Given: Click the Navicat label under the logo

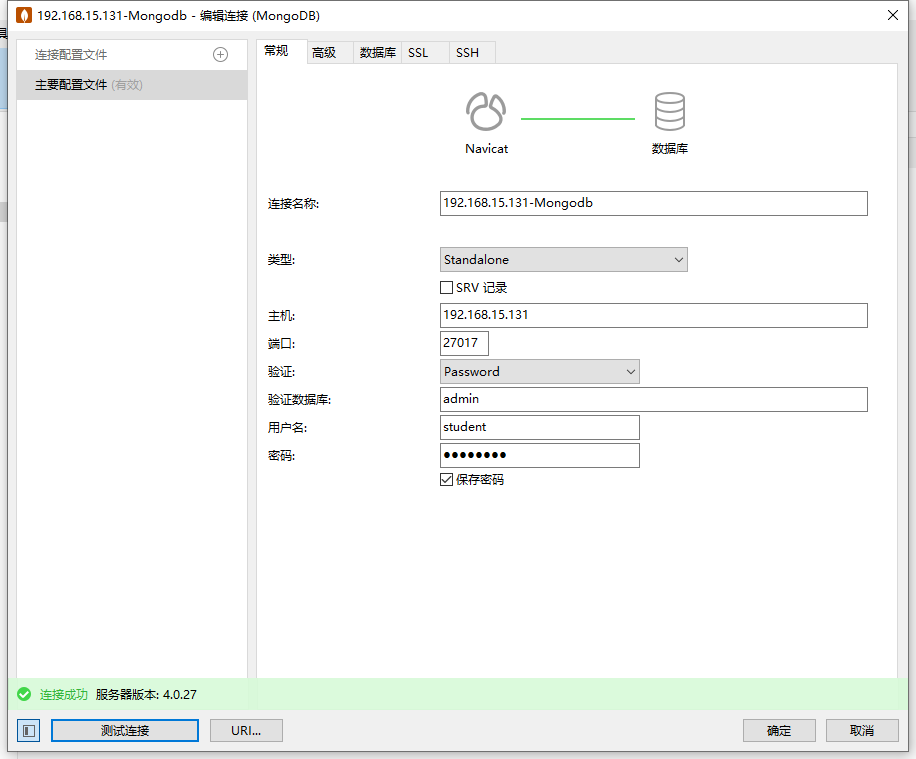Looking at the screenshot, I should (x=487, y=149).
